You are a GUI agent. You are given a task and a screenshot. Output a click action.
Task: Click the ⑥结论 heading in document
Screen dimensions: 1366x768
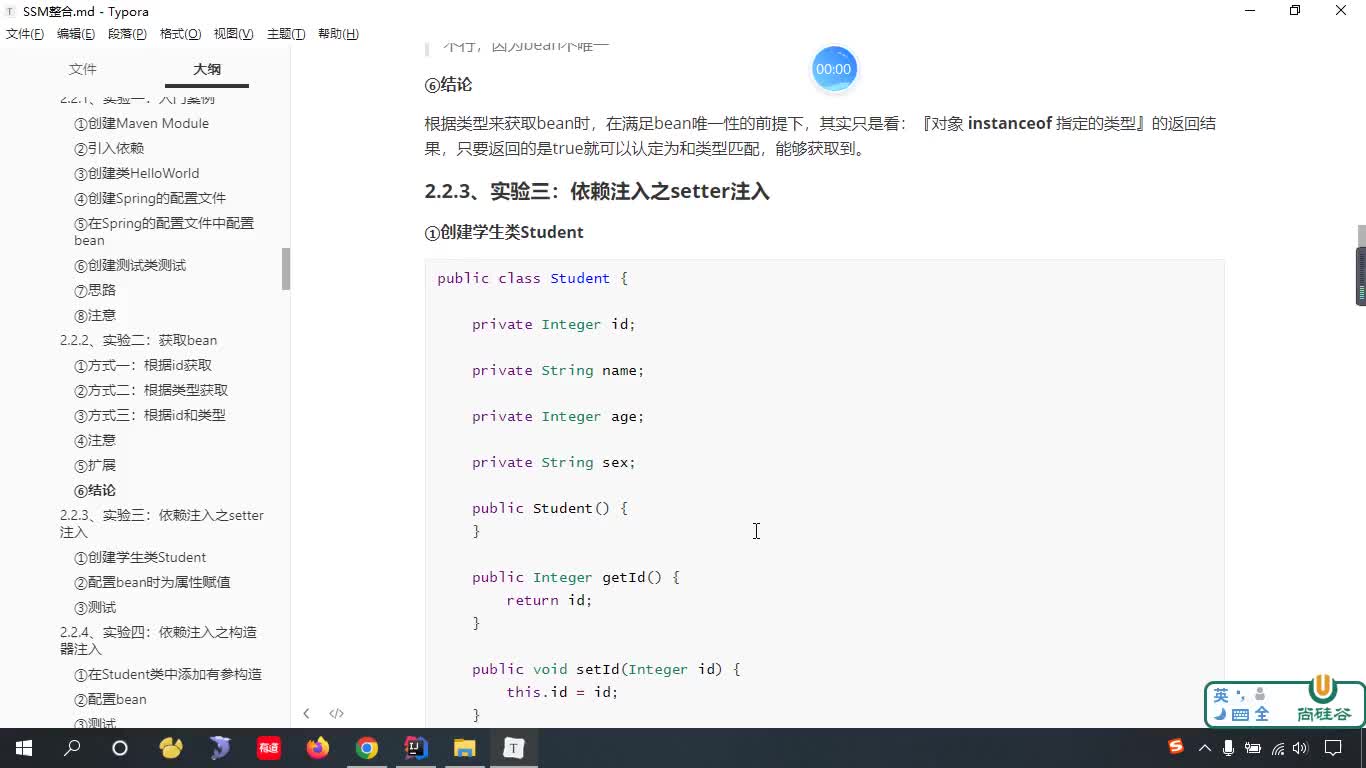tap(448, 85)
